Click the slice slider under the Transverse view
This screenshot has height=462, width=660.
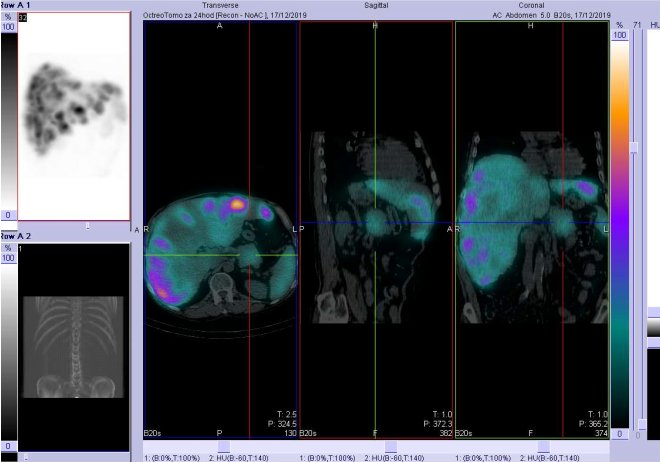[223, 446]
